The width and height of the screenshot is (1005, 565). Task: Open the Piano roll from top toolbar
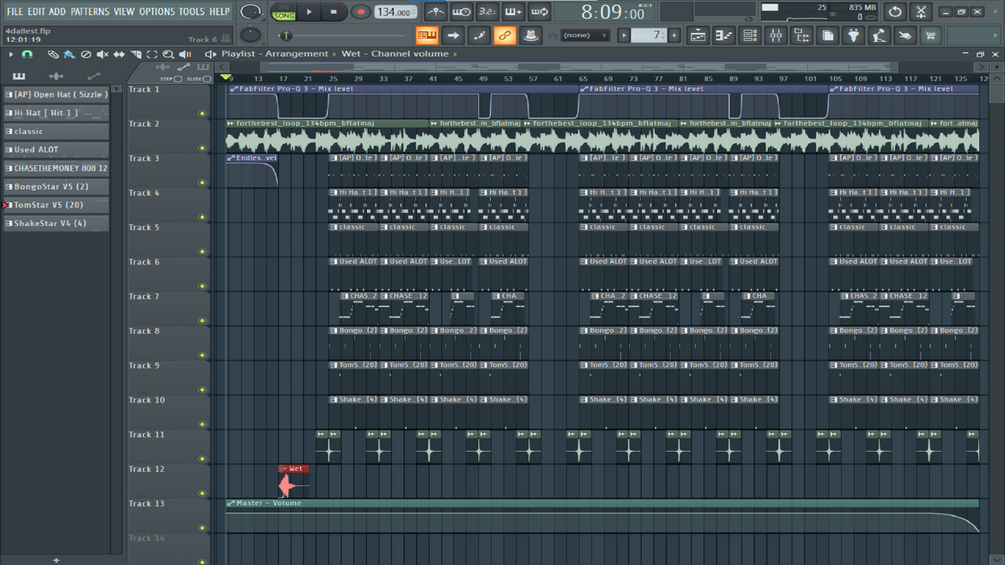[724, 36]
